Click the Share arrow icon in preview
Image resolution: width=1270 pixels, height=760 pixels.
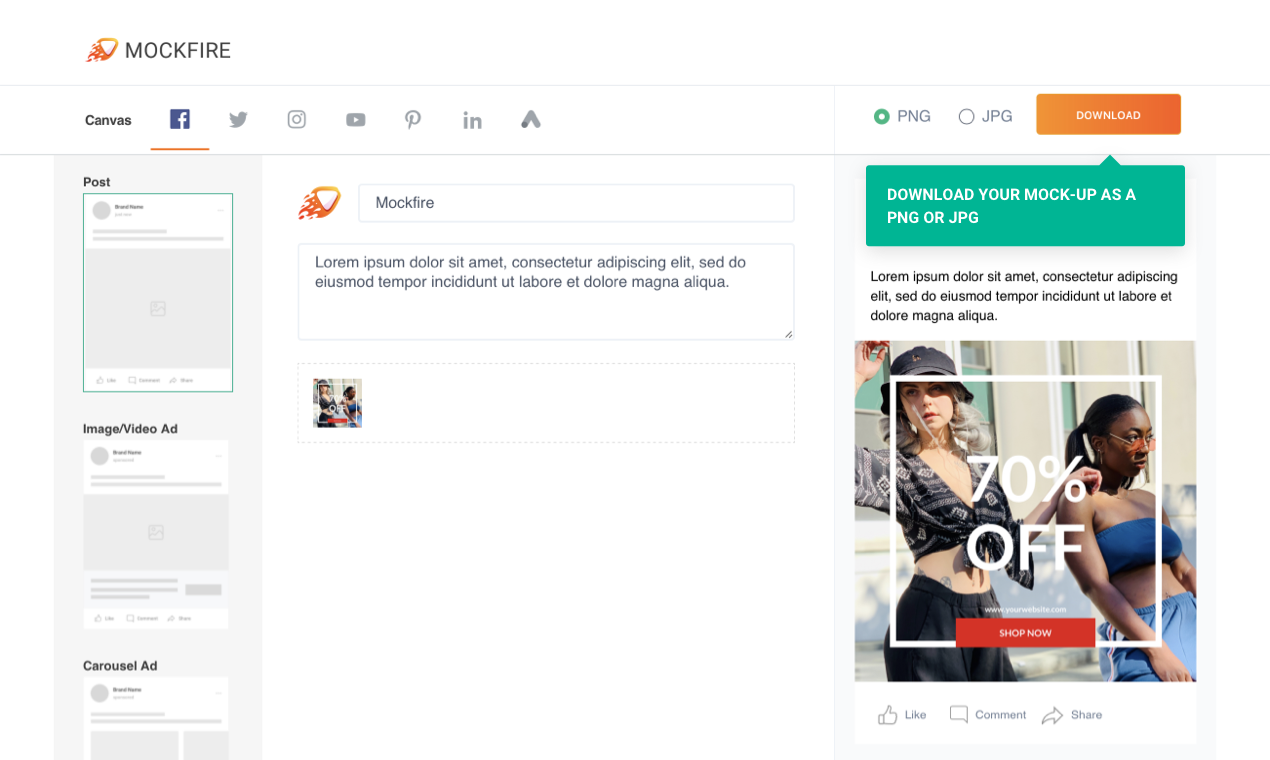(x=1052, y=715)
